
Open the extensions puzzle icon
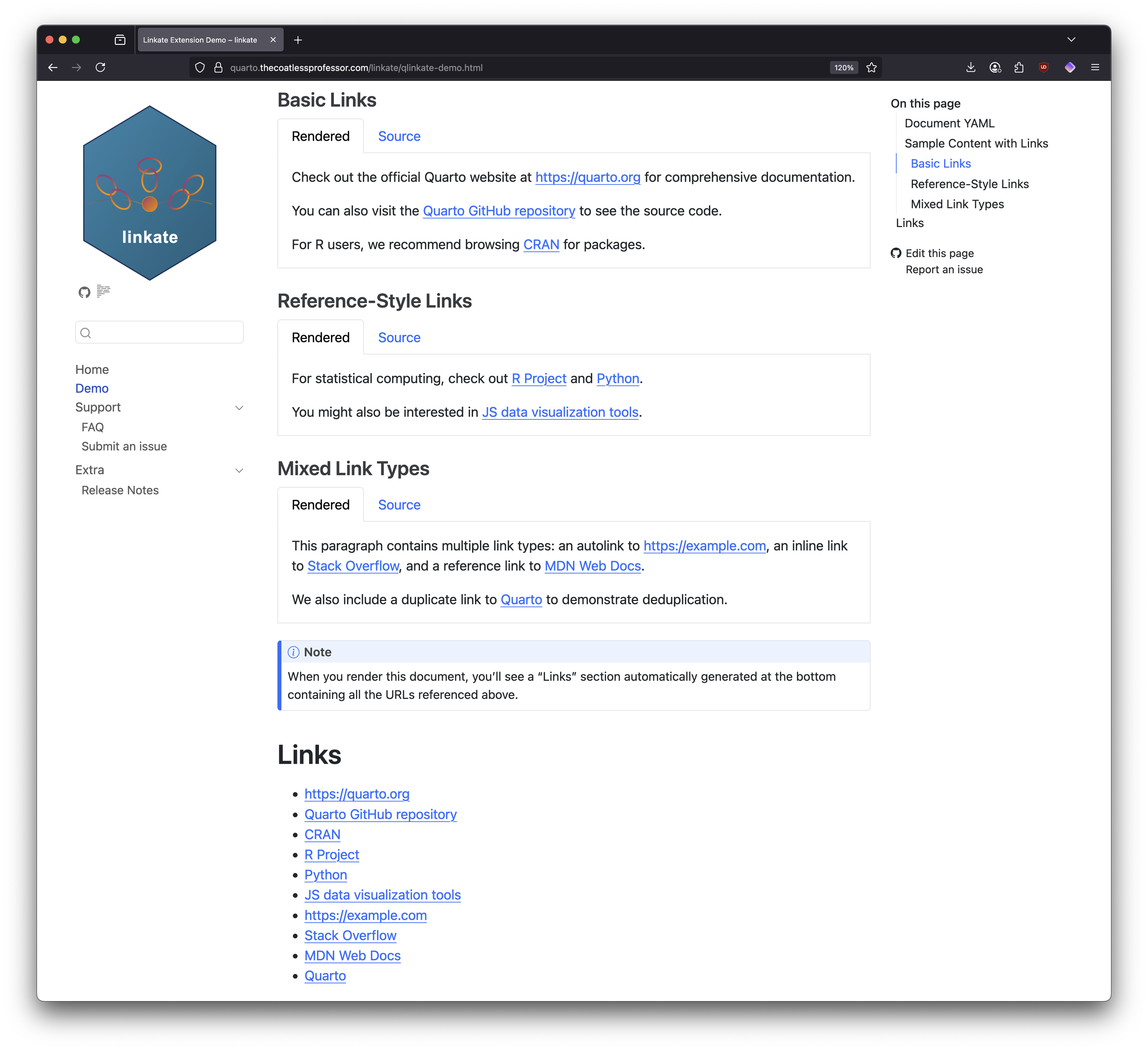1019,67
